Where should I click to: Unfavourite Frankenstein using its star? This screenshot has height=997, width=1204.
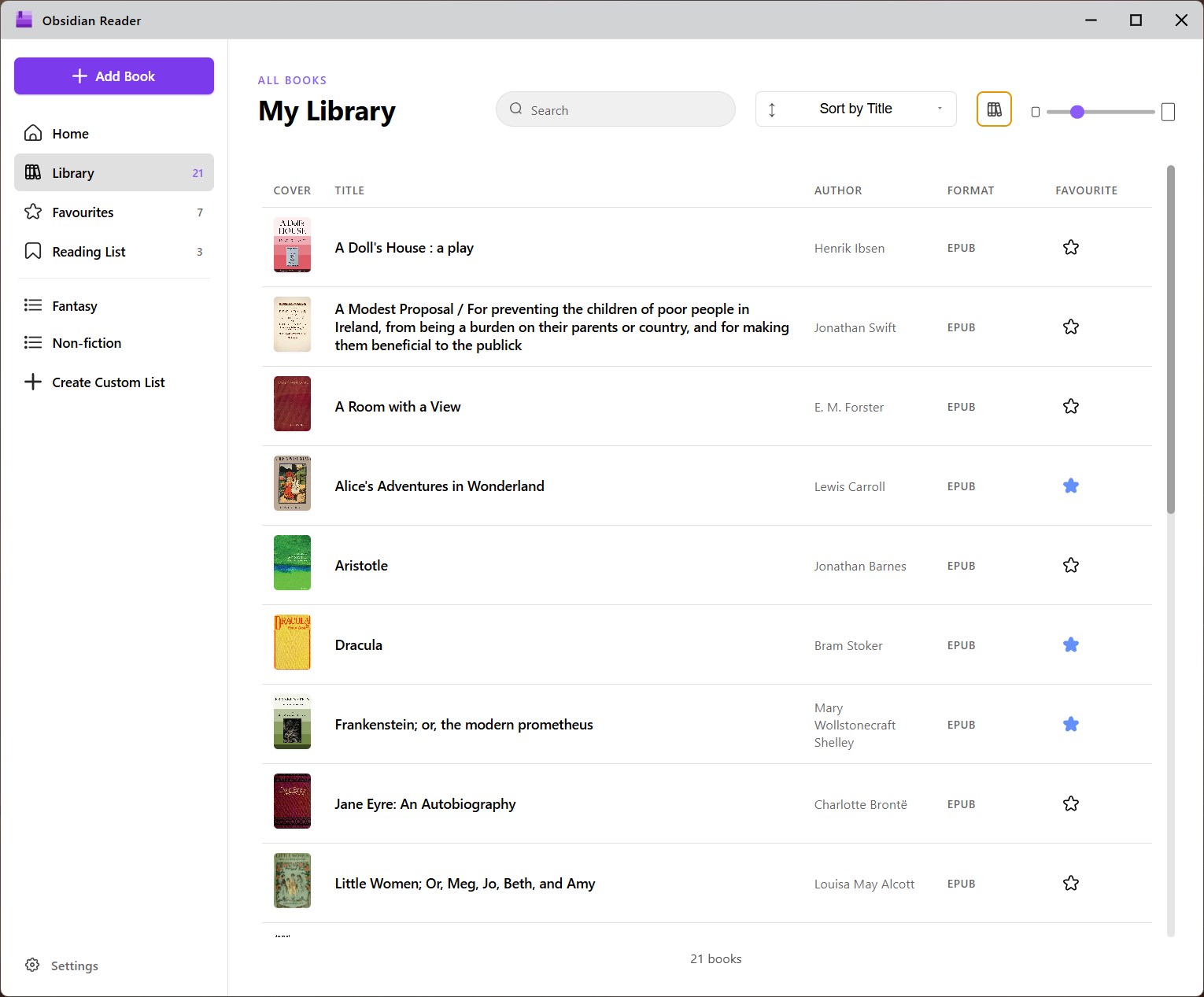point(1071,724)
